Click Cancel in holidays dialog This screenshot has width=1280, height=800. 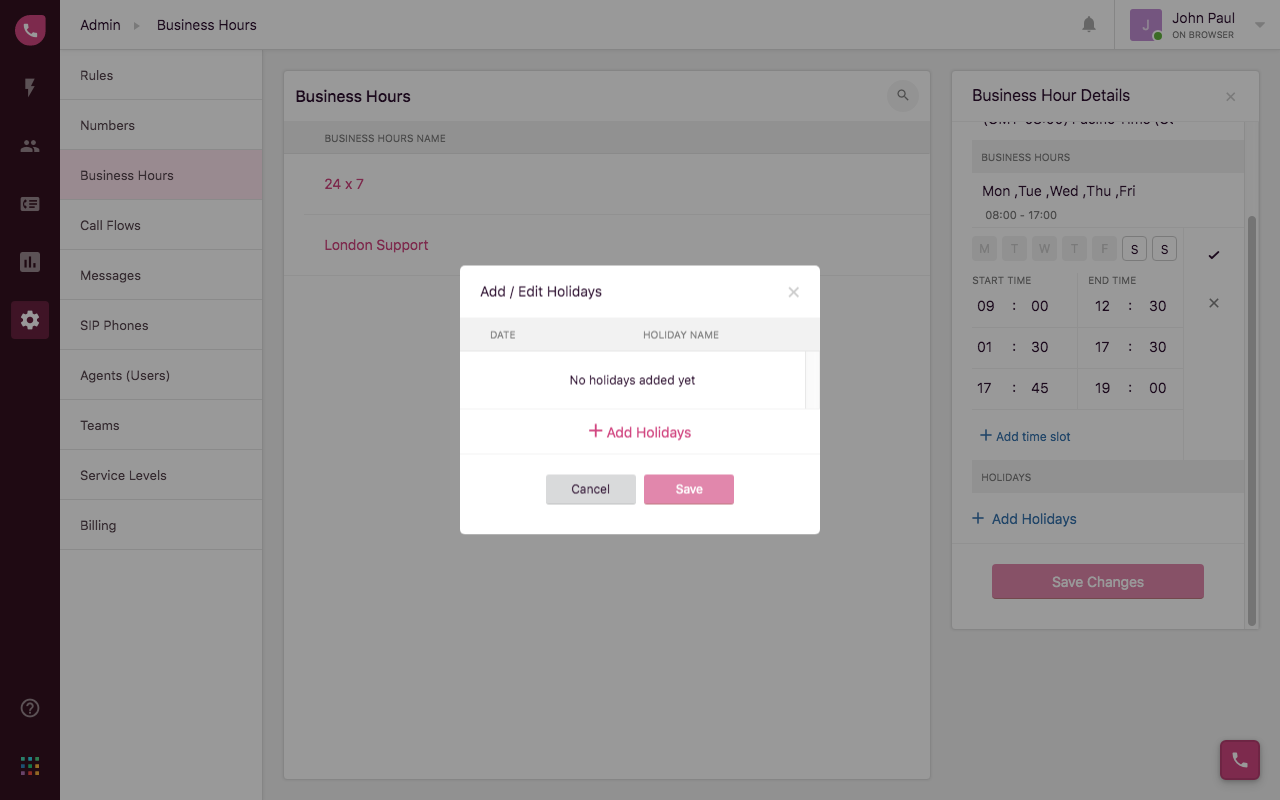click(x=590, y=489)
